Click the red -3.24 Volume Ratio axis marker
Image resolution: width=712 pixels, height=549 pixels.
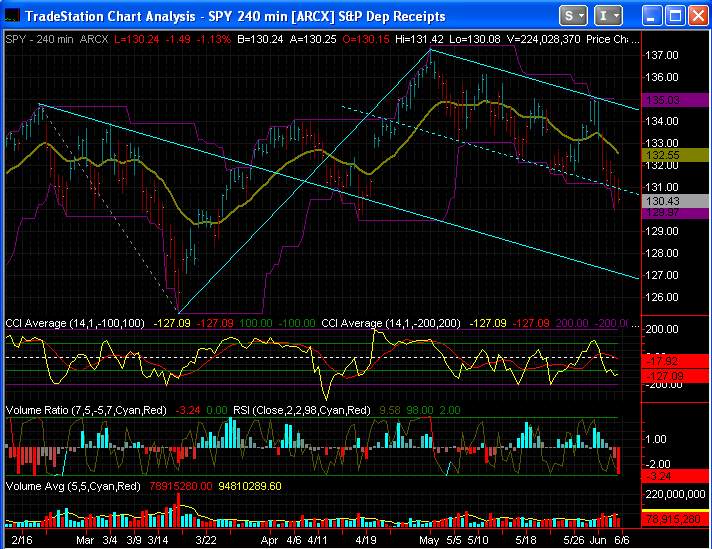(x=675, y=476)
